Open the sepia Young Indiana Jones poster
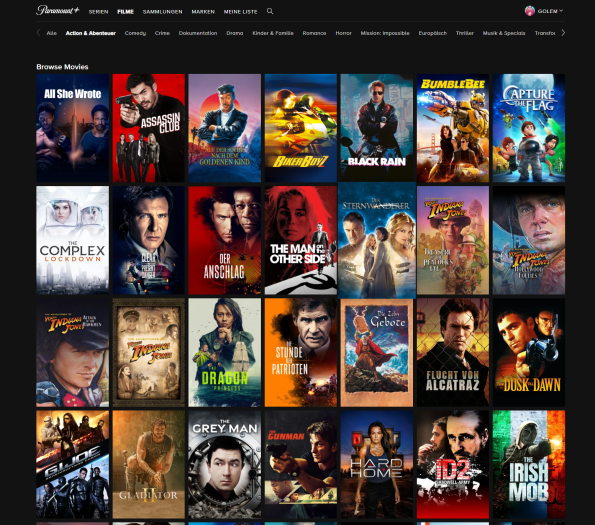595x525 pixels. [x=149, y=352]
